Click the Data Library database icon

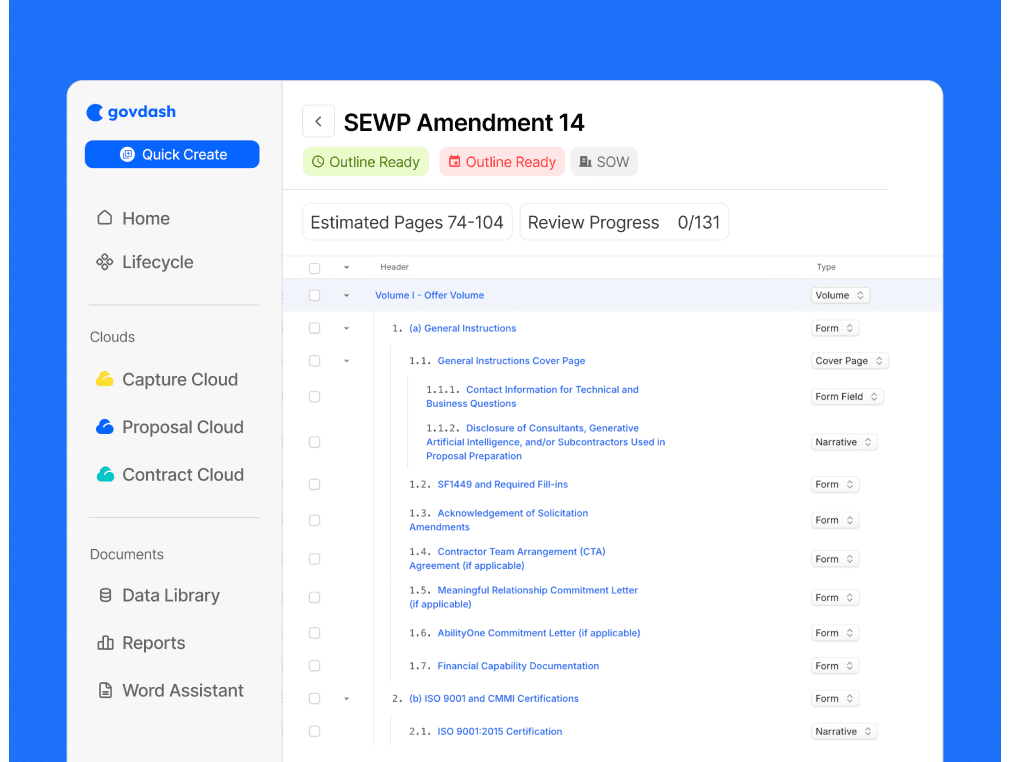point(105,595)
